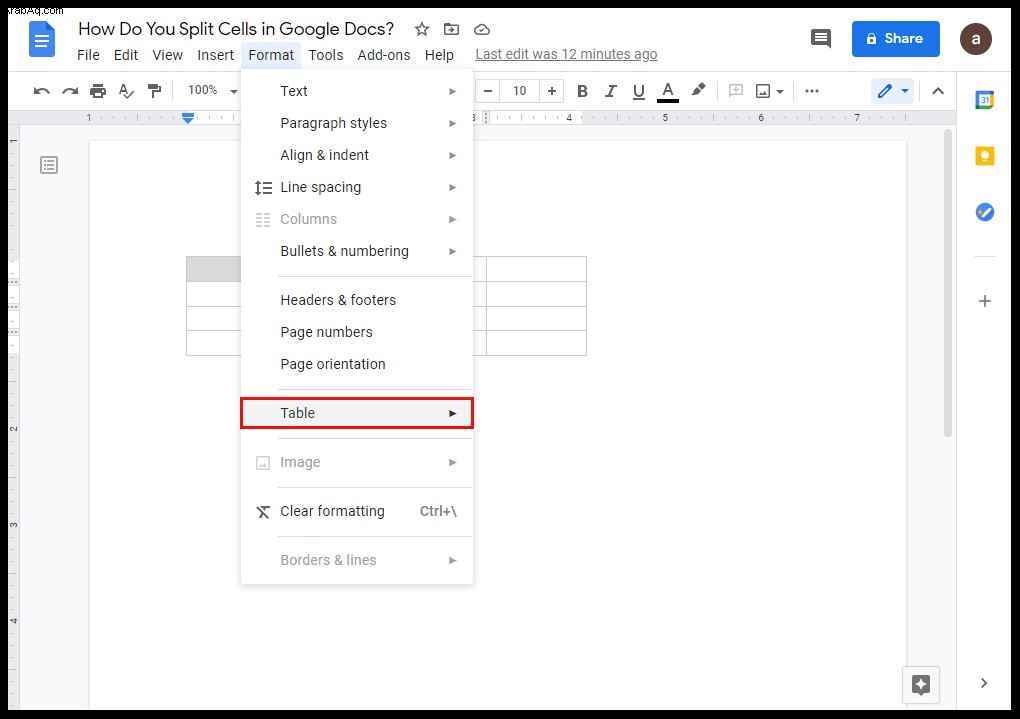
Task: Click the Share button
Action: pos(896,39)
